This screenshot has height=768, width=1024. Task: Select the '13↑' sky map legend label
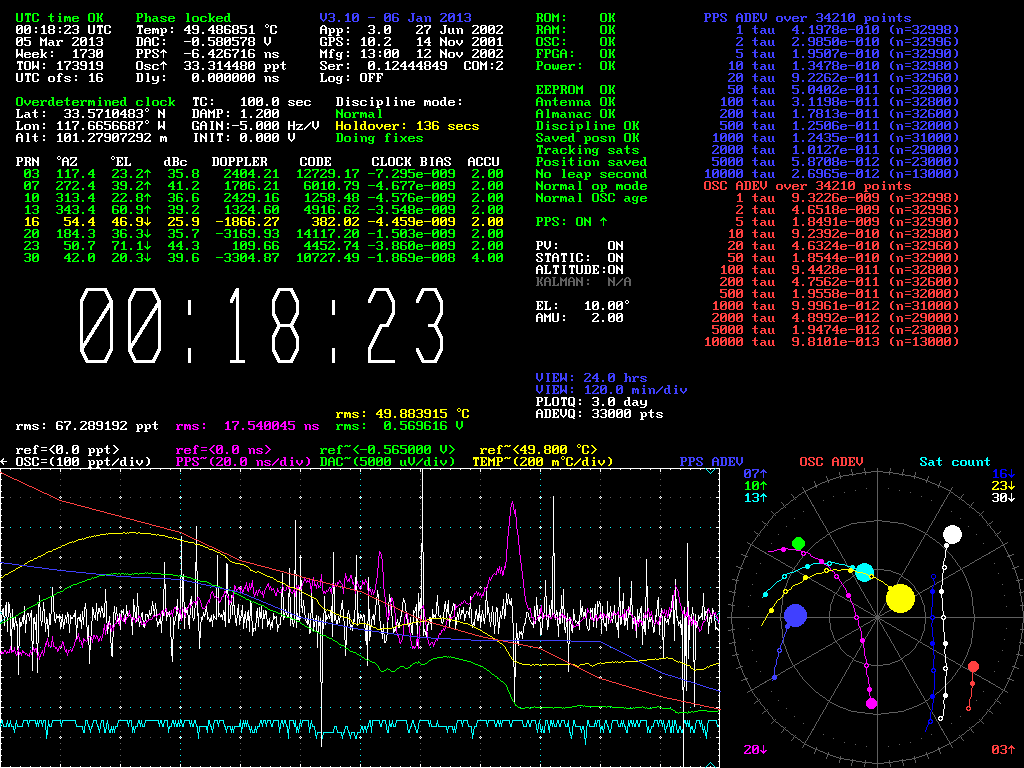point(755,498)
